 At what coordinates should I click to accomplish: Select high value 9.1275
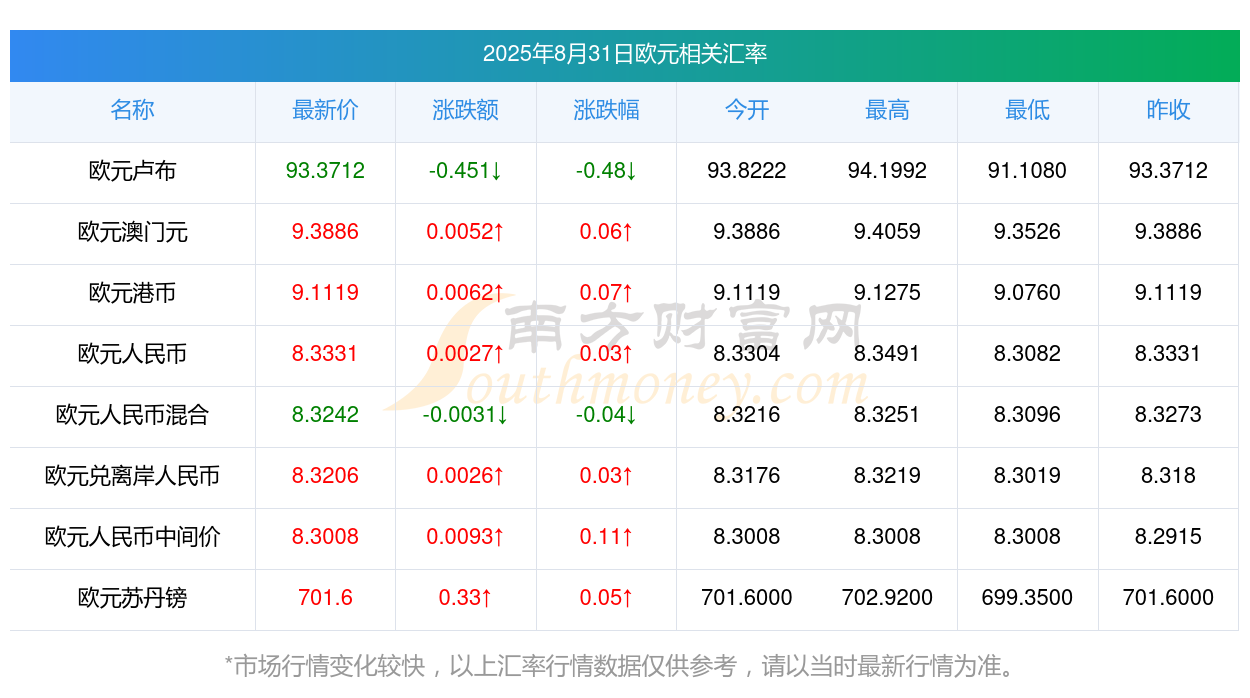887,293
